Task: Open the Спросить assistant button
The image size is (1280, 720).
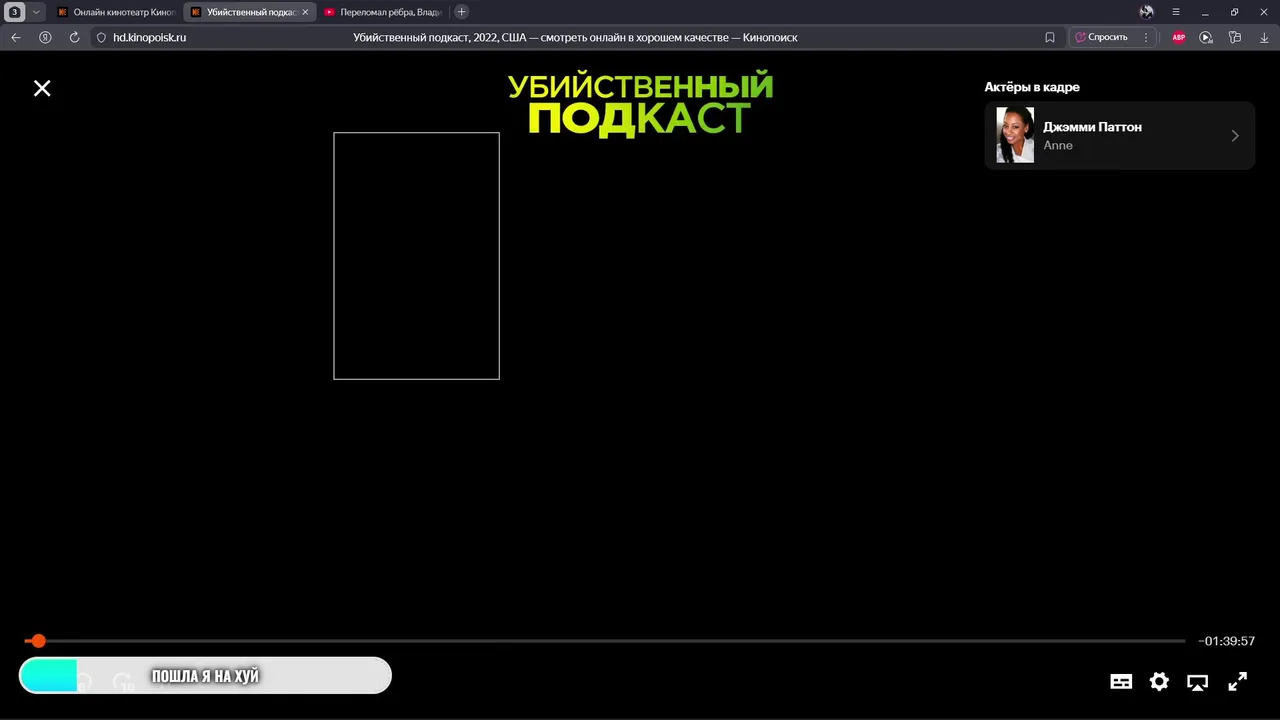Action: coord(1101,37)
